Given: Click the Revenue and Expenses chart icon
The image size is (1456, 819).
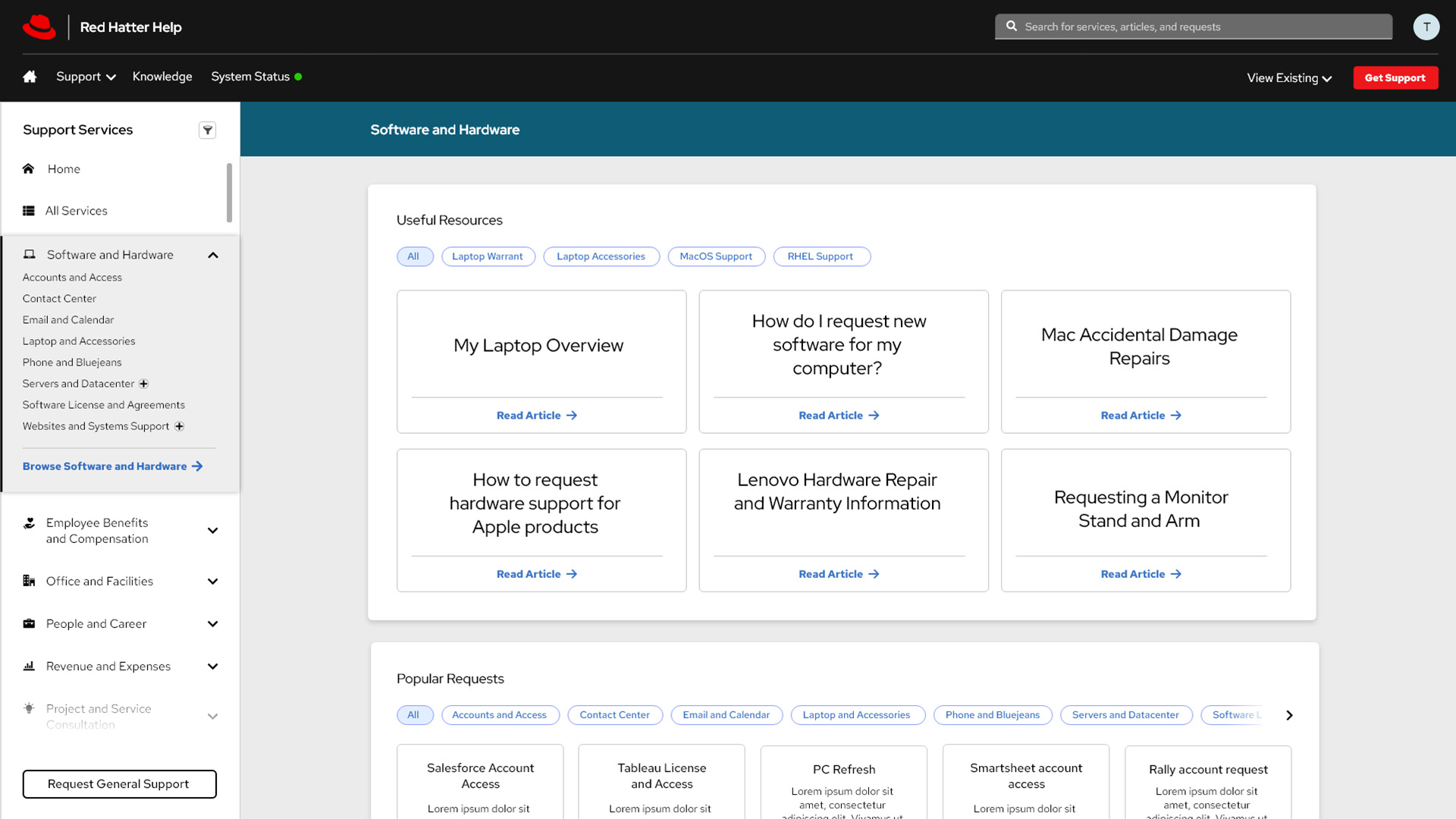Looking at the screenshot, I should point(30,666).
